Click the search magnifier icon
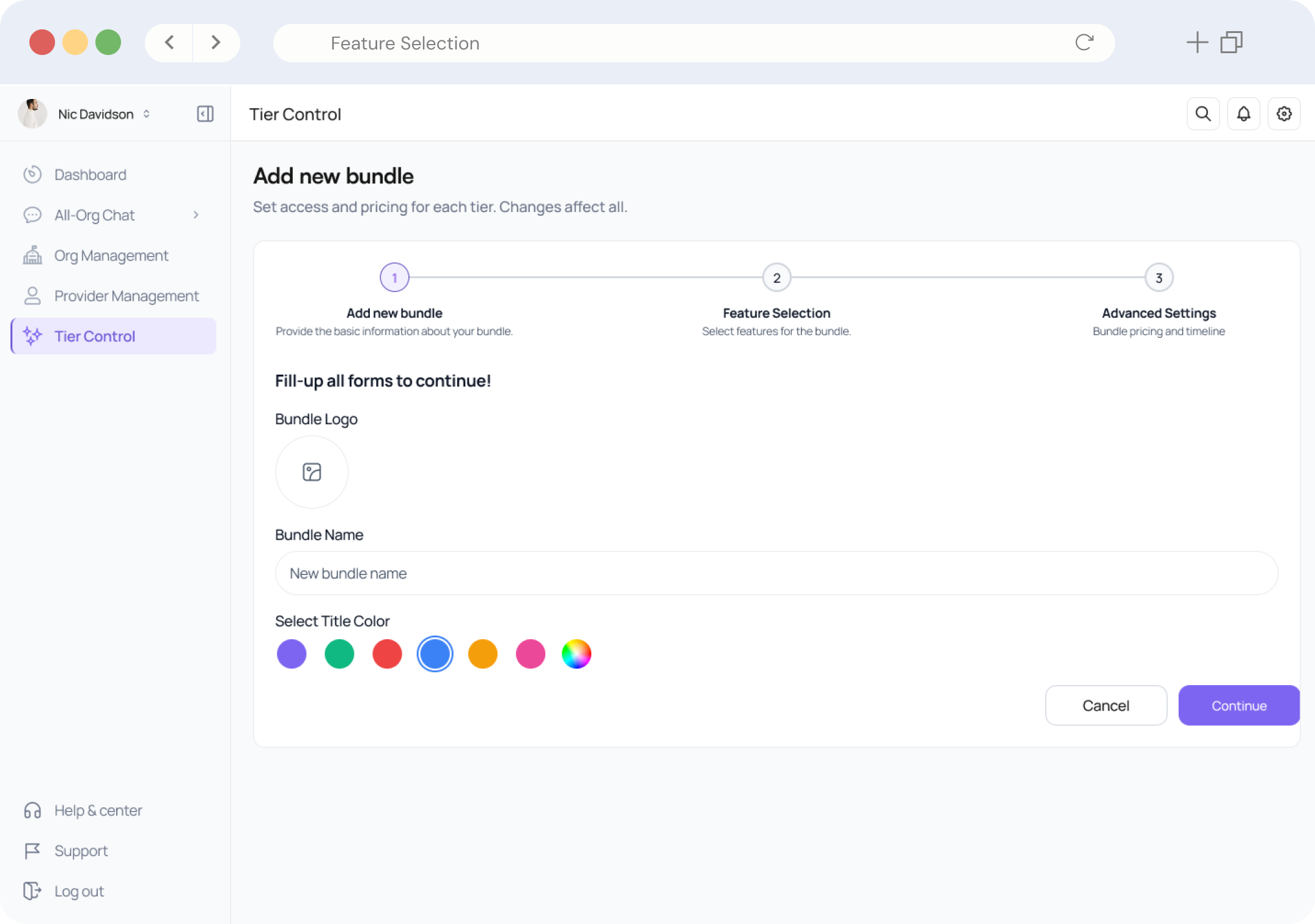The height and width of the screenshot is (924, 1315). point(1203,114)
